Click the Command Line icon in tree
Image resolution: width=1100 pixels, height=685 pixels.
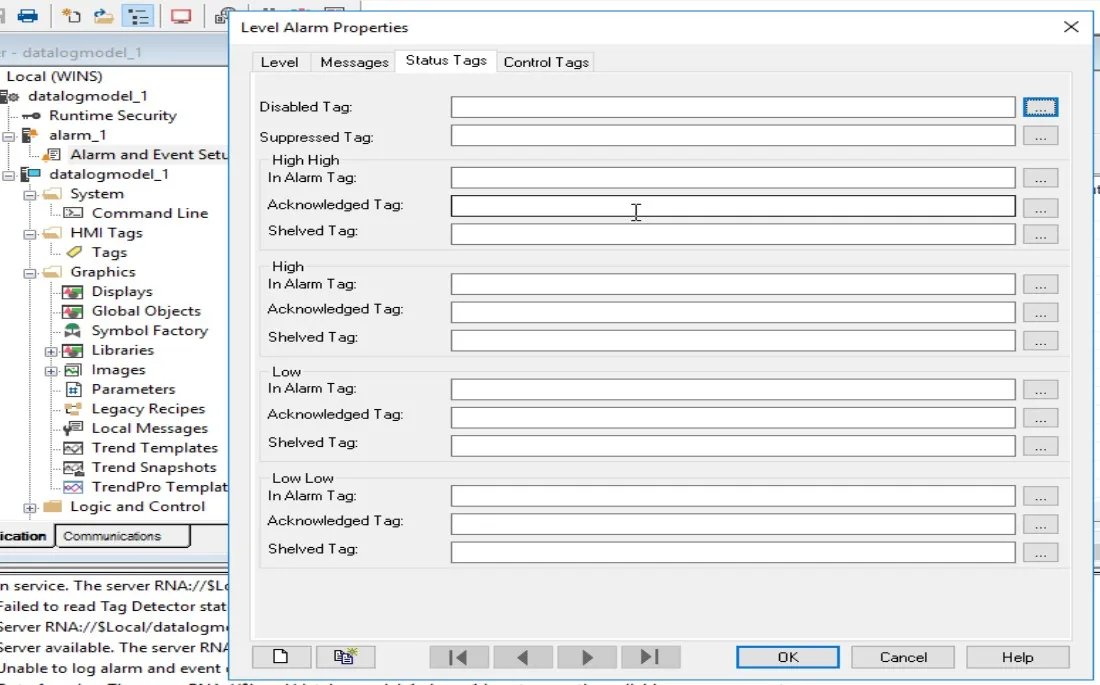73,213
